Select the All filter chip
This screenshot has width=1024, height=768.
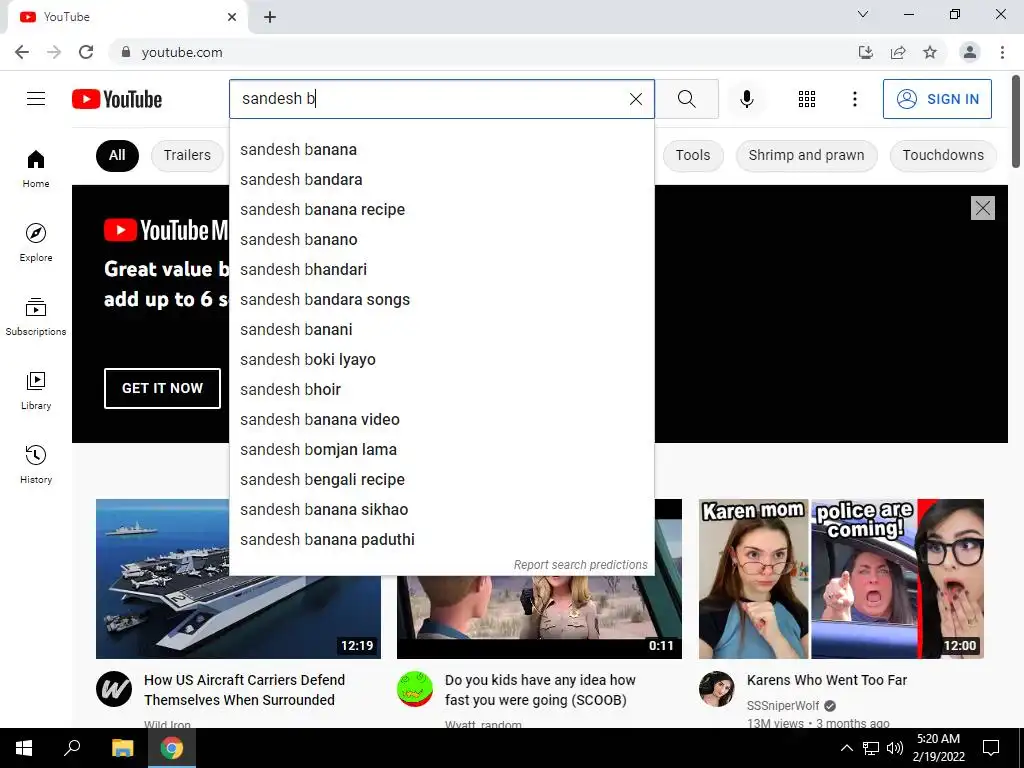[117, 155]
